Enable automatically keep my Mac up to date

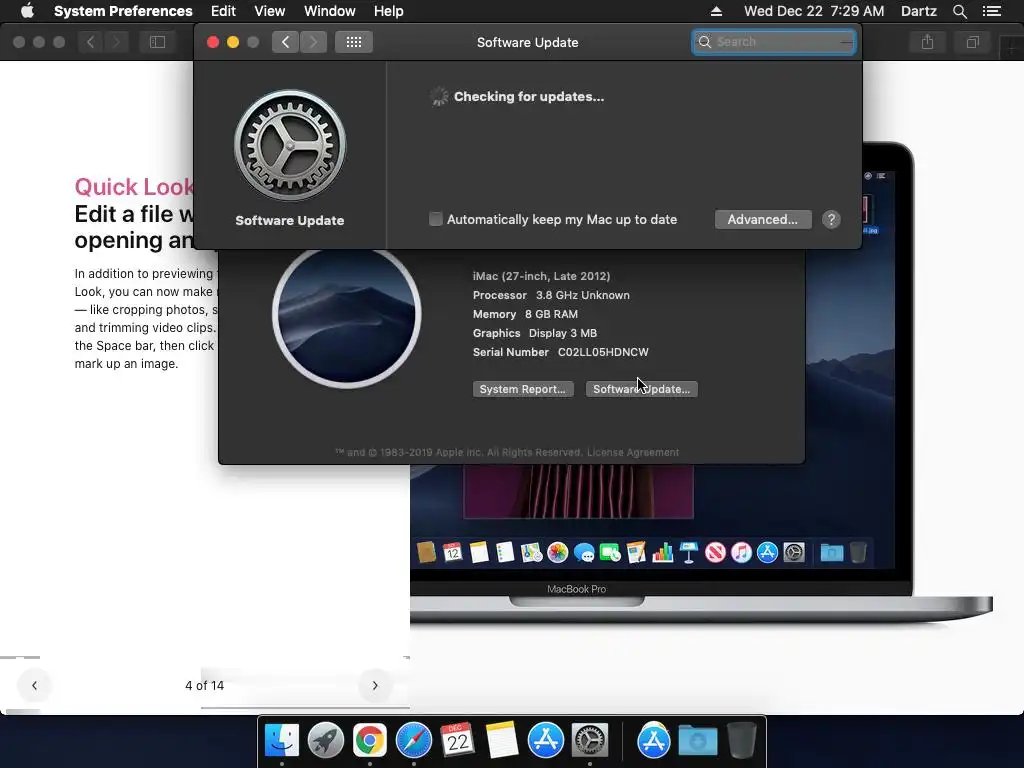tap(436, 219)
